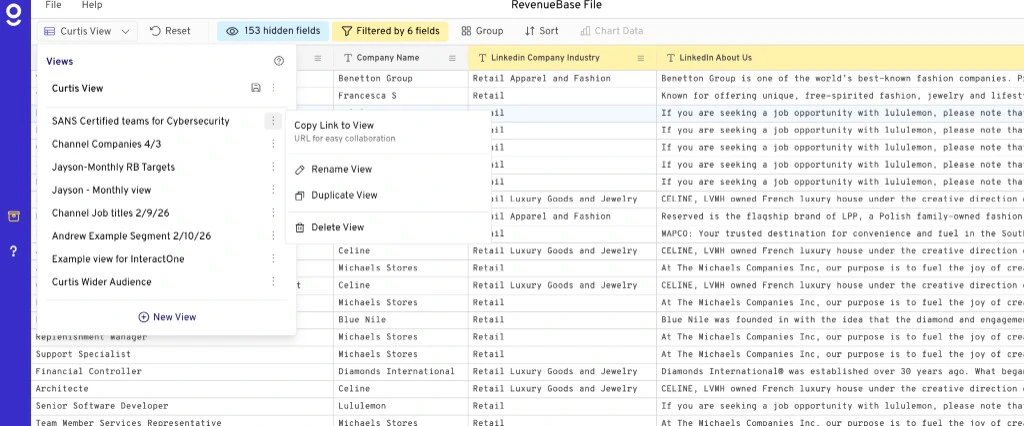Click the Architecte cell
This screenshot has width=1024, height=426.
[182, 389]
